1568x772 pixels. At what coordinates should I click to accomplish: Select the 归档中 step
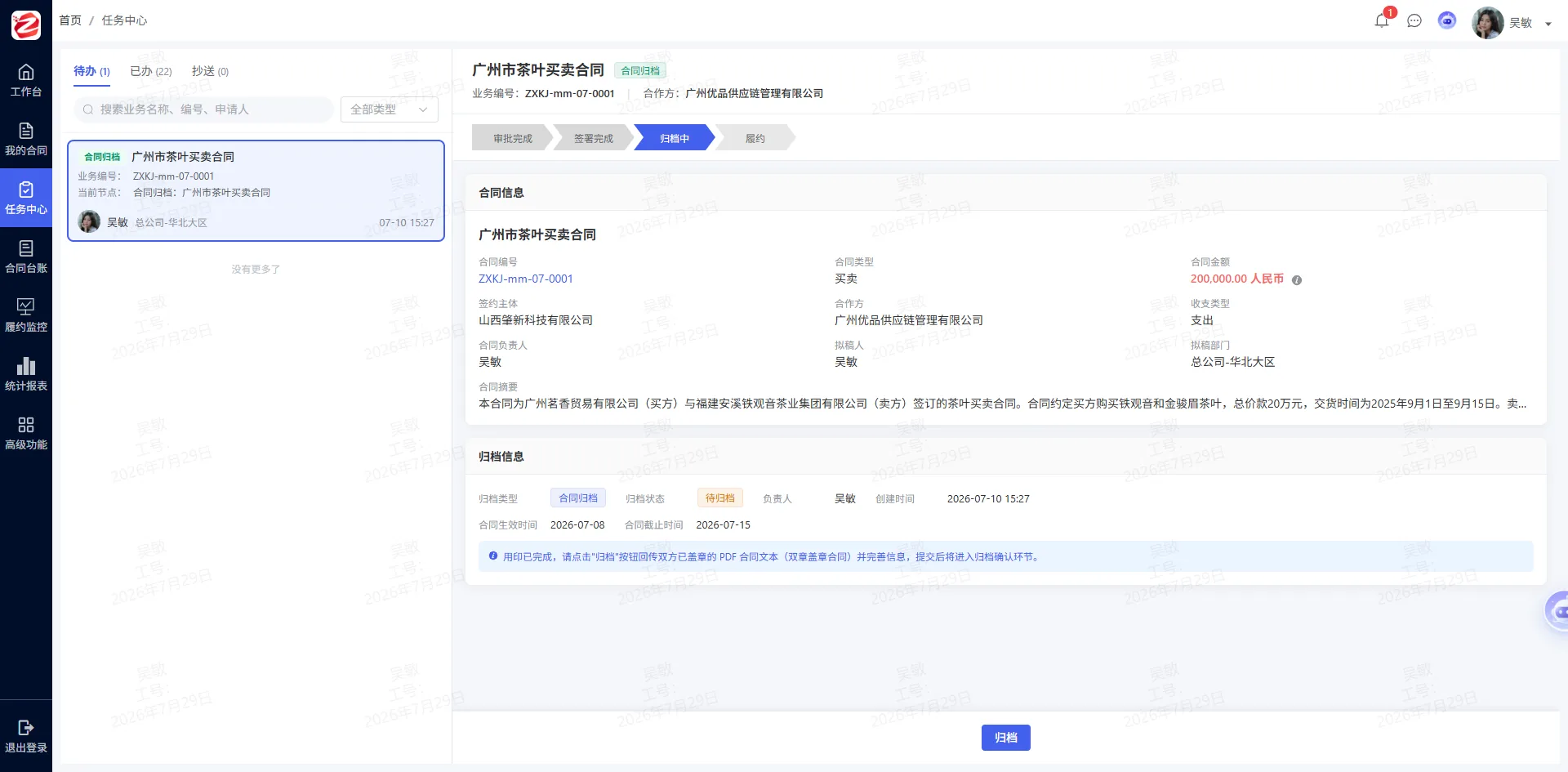coord(675,138)
